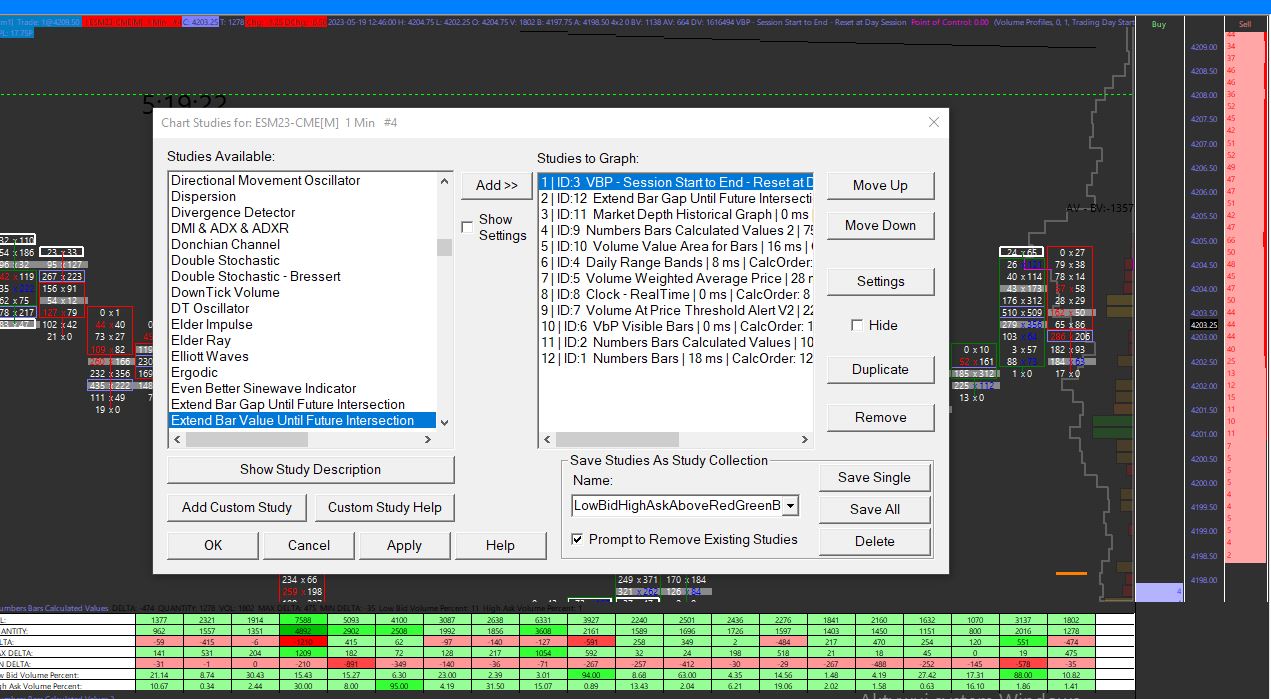This screenshot has height=699, width=1271.
Task: Select ID:9 Numbers Bars Calculated Values 2
Action: (676, 230)
